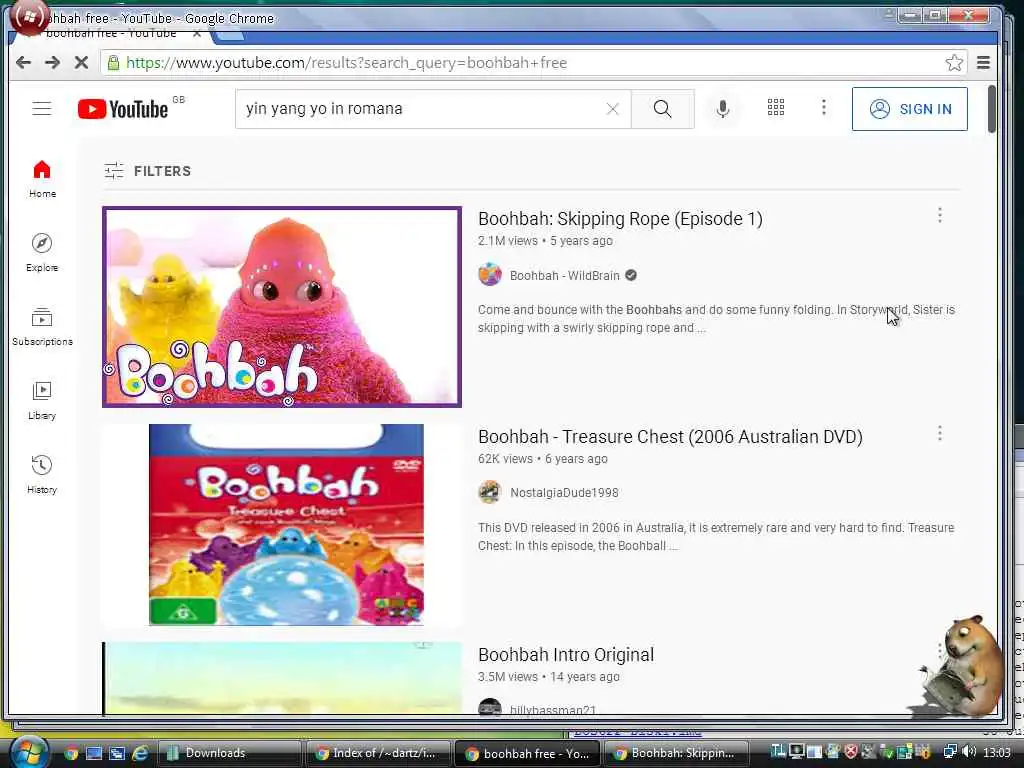Open the Boohbah - WildBrain channel name
Viewport: 1024px width, 768px height.
pyautogui.click(x=564, y=276)
